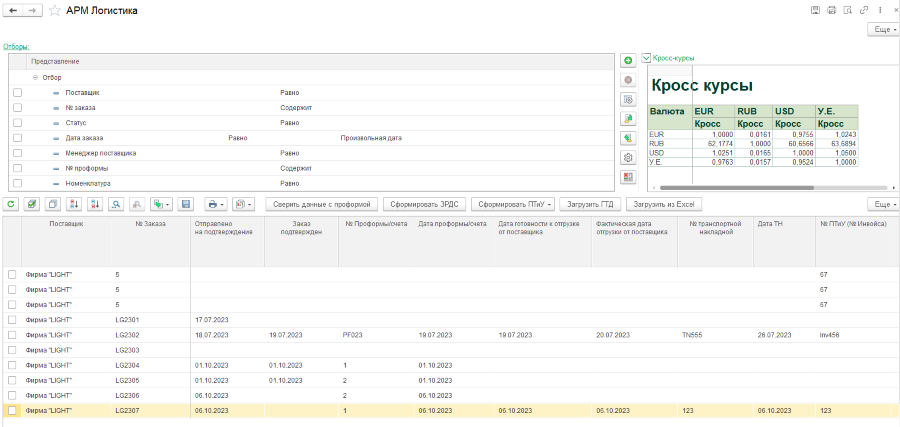900x427 pixels.
Task: Click Сформировать ЗРДС button
Action: (x=424, y=204)
